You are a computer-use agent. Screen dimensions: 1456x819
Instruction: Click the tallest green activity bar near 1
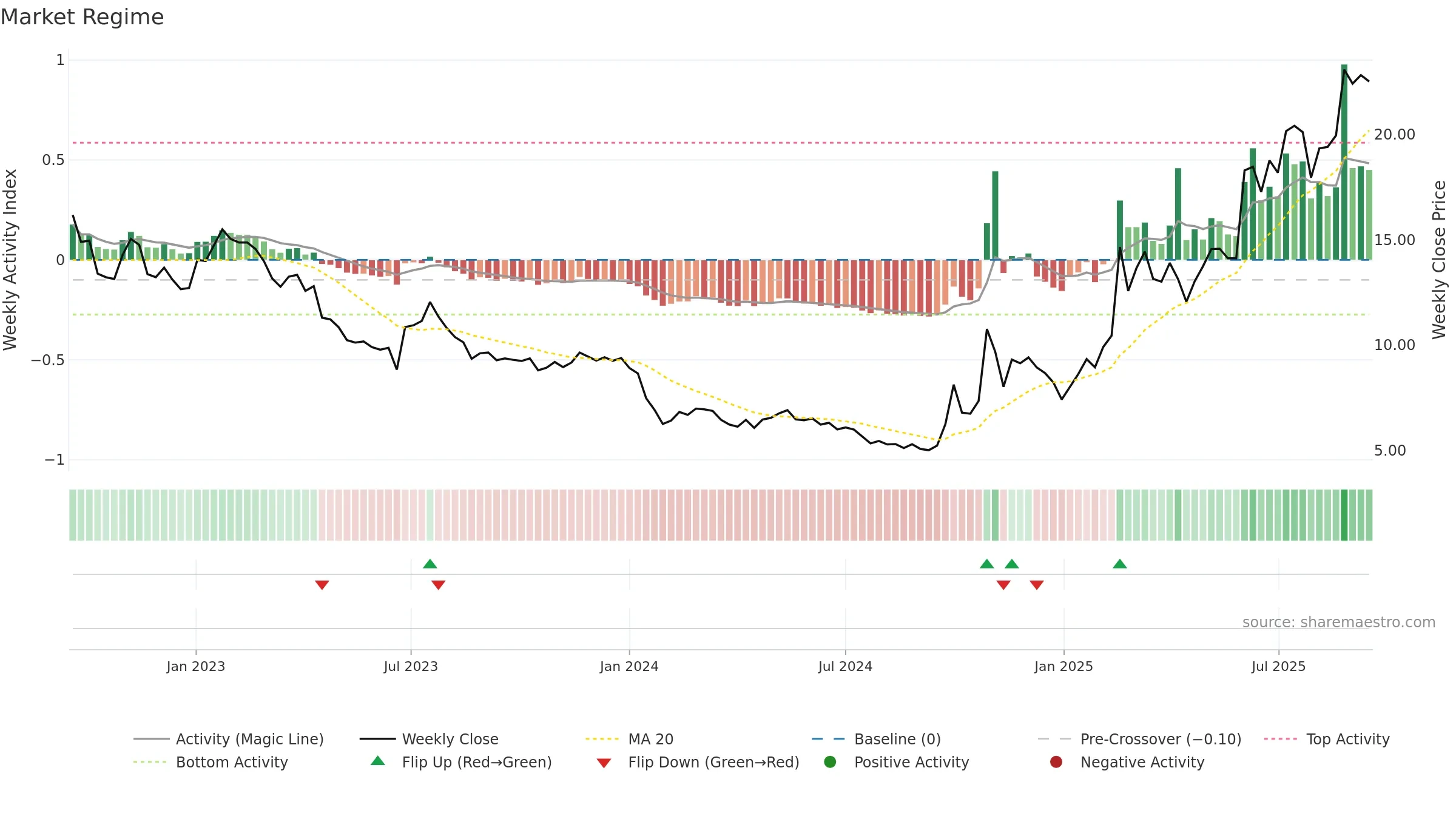1344,162
